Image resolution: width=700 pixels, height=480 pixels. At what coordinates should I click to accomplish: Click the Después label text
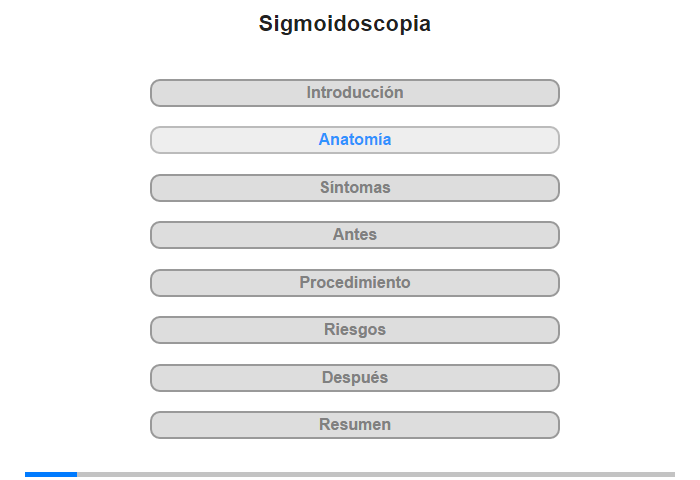coord(354,378)
